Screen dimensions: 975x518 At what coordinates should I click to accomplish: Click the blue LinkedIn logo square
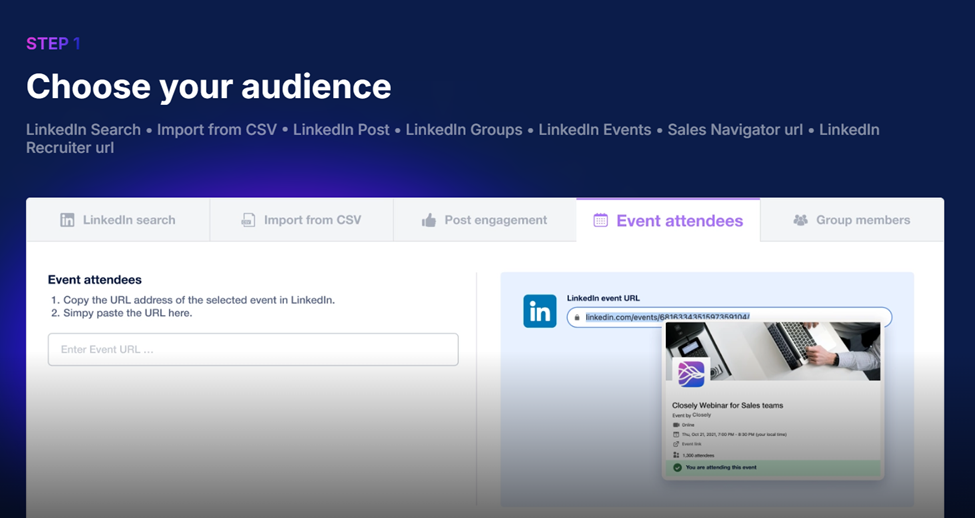540,312
